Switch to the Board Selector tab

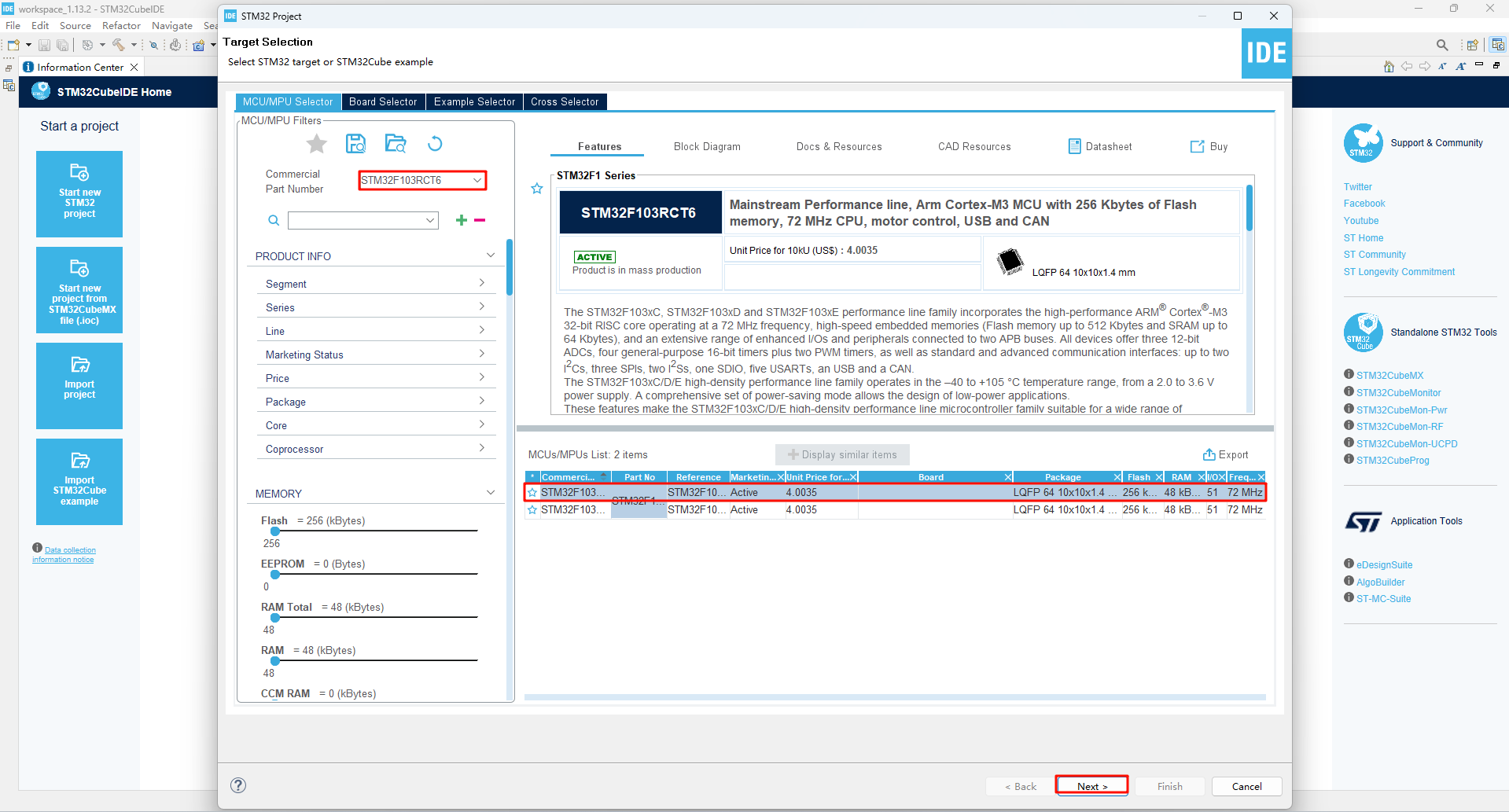click(x=383, y=102)
